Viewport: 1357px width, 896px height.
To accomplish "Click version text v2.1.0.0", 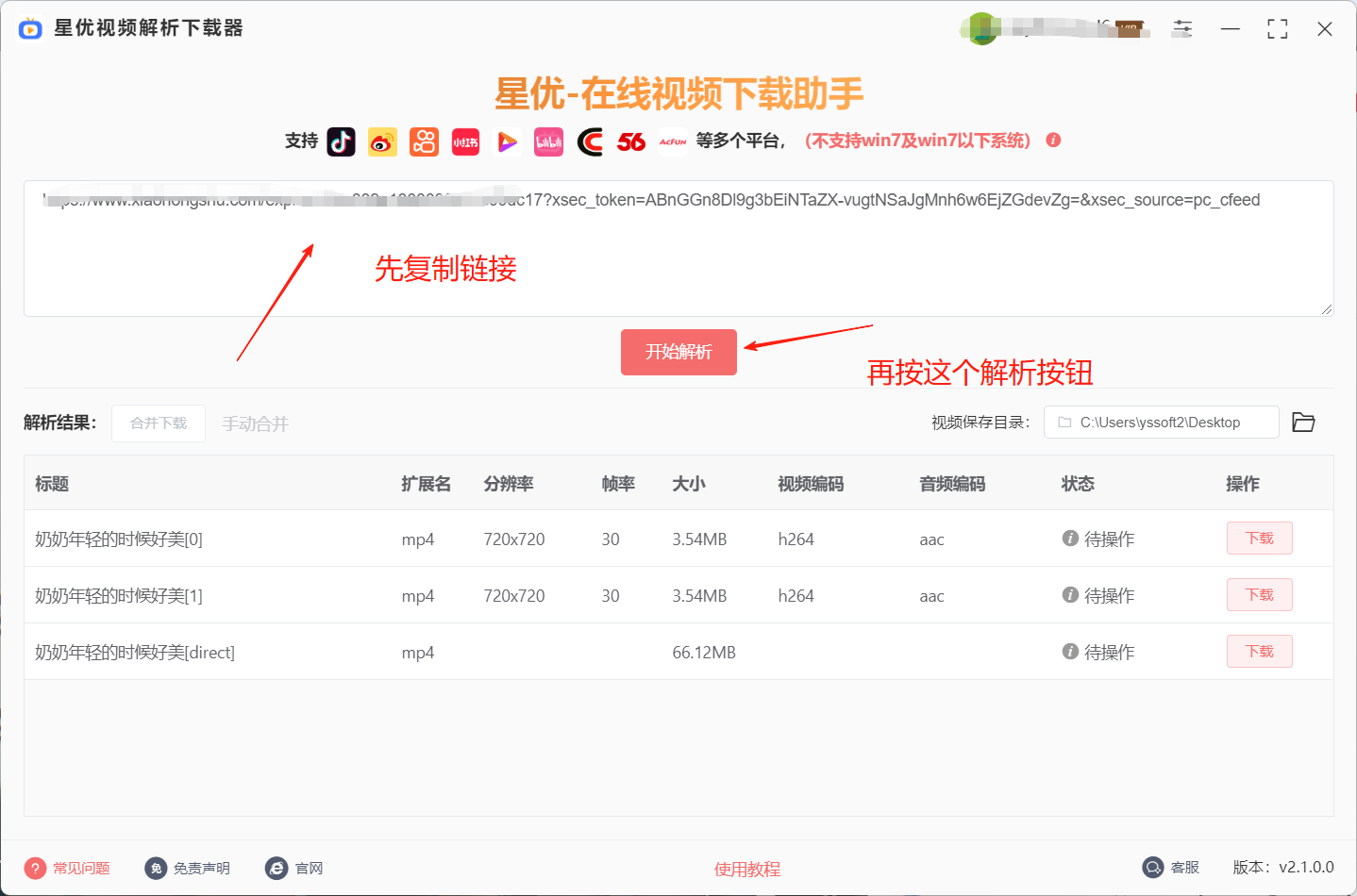I will pyautogui.click(x=1306, y=868).
